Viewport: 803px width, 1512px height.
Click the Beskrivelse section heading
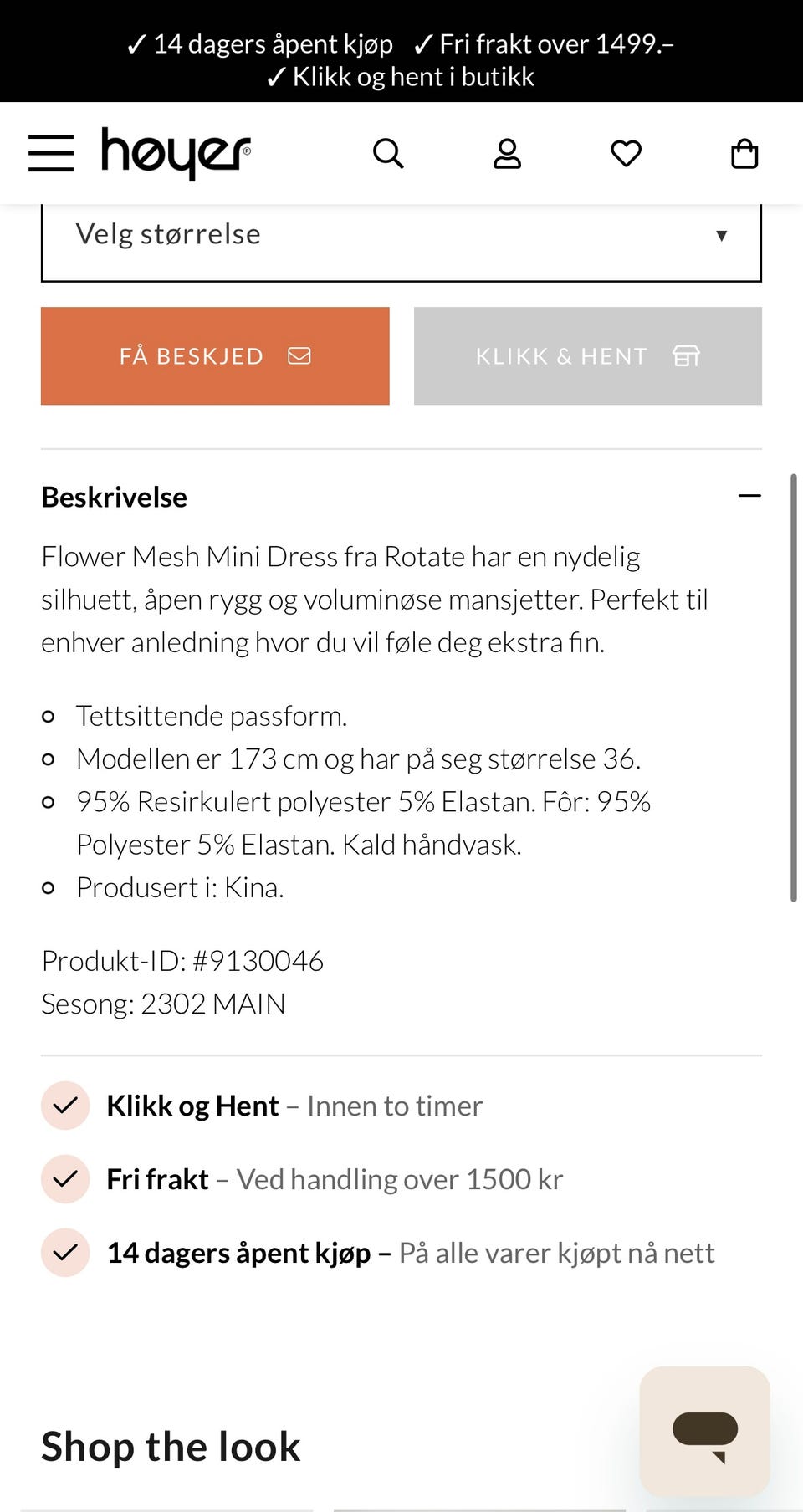pyautogui.click(x=115, y=497)
